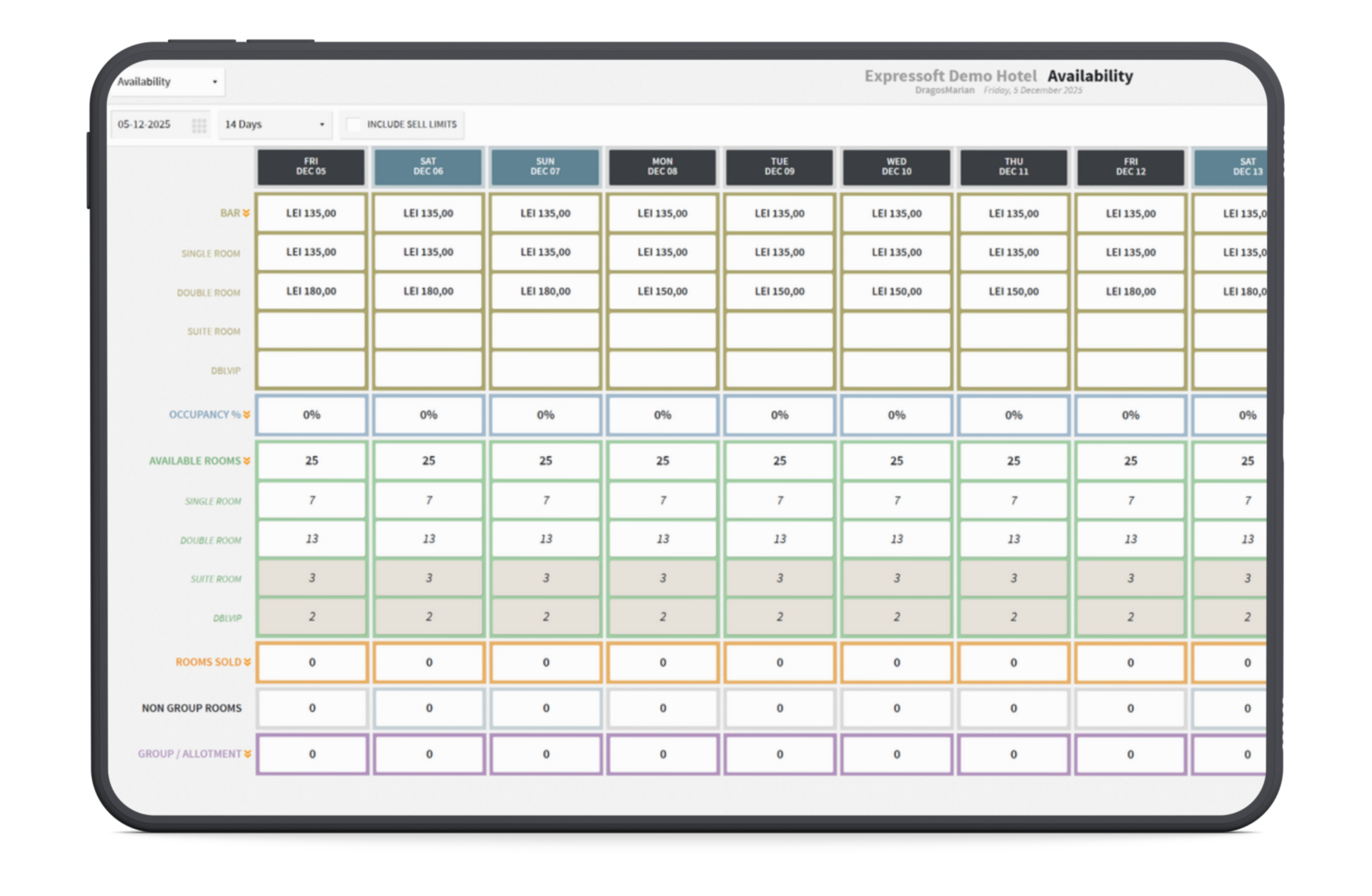Viewport: 1372px width, 896px height.
Task: Select the BAR rate cell under FRI DEC 05
Action: coord(311,212)
